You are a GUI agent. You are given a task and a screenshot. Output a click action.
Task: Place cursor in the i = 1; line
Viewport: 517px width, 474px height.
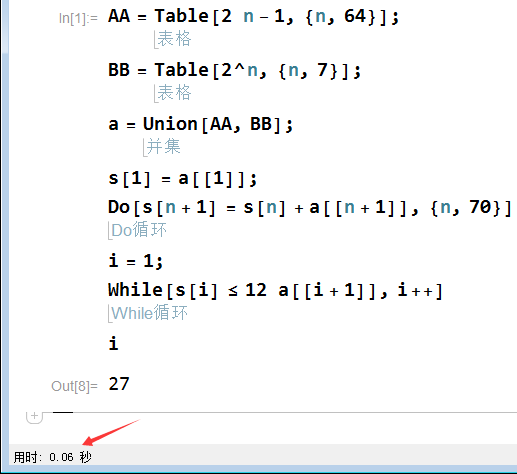[135, 261]
